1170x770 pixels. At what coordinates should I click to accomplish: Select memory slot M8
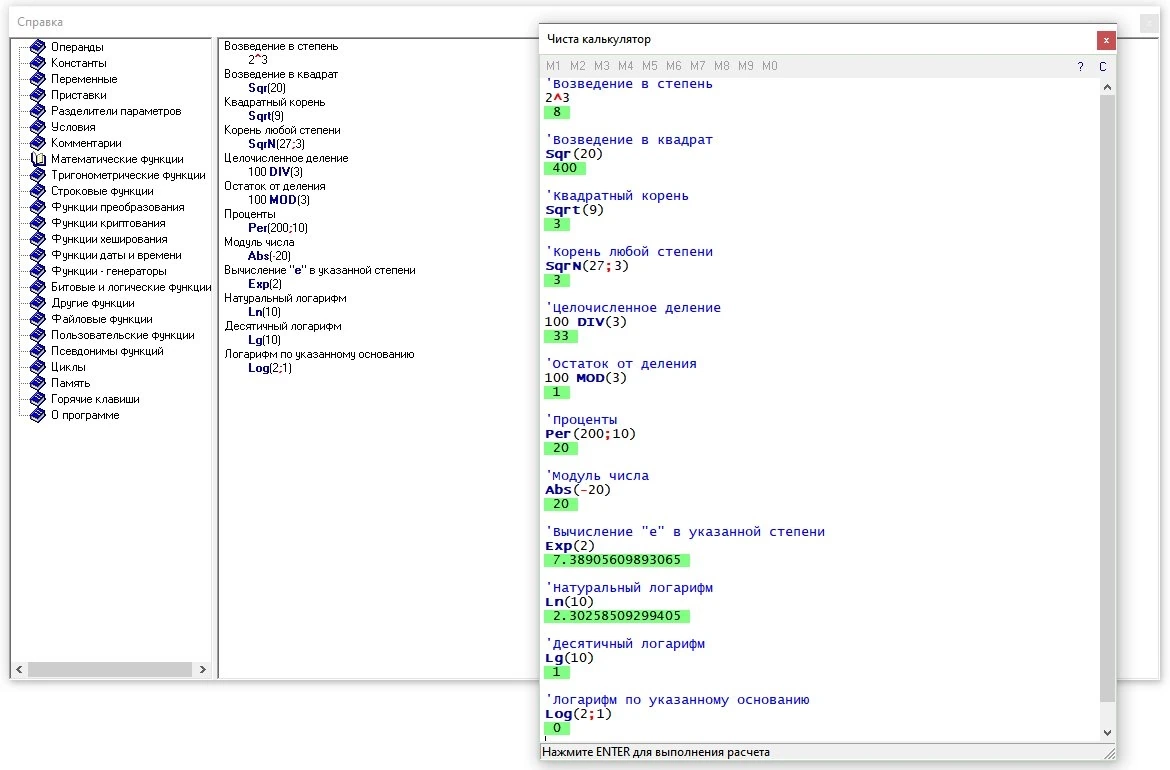pyautogui.click(x=722, y=66)
